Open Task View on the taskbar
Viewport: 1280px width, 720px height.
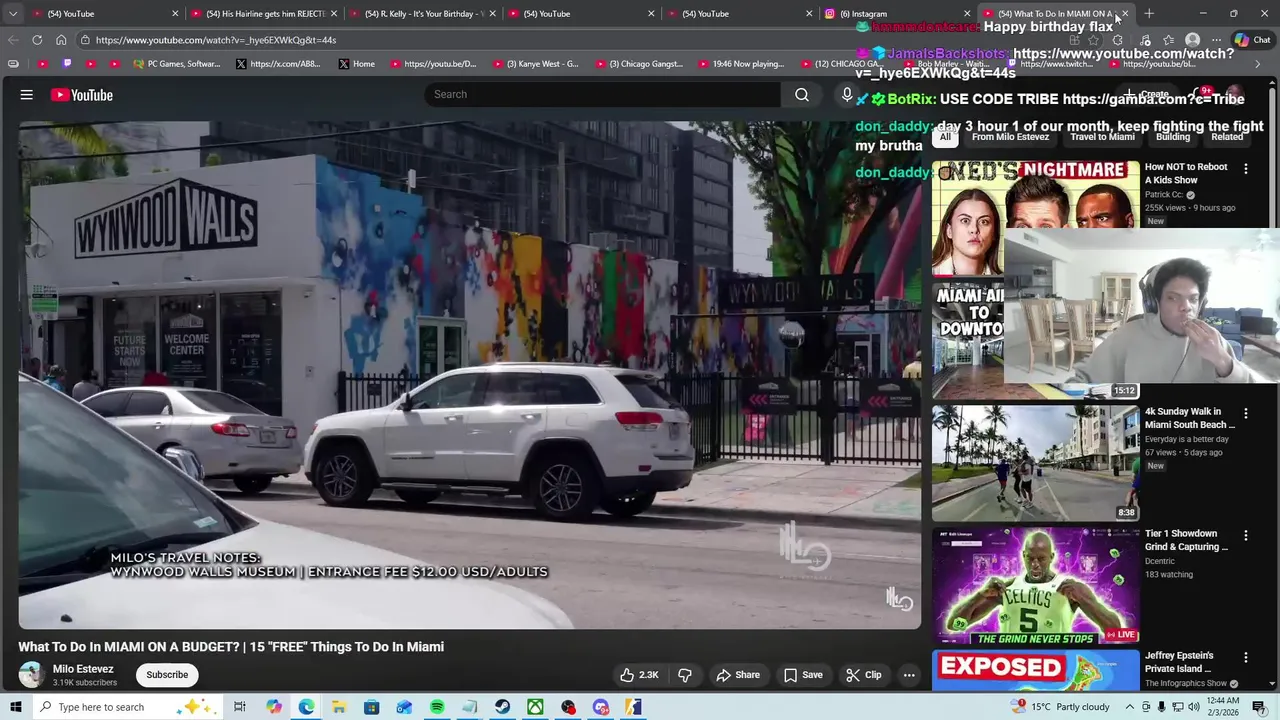[240, 707]
